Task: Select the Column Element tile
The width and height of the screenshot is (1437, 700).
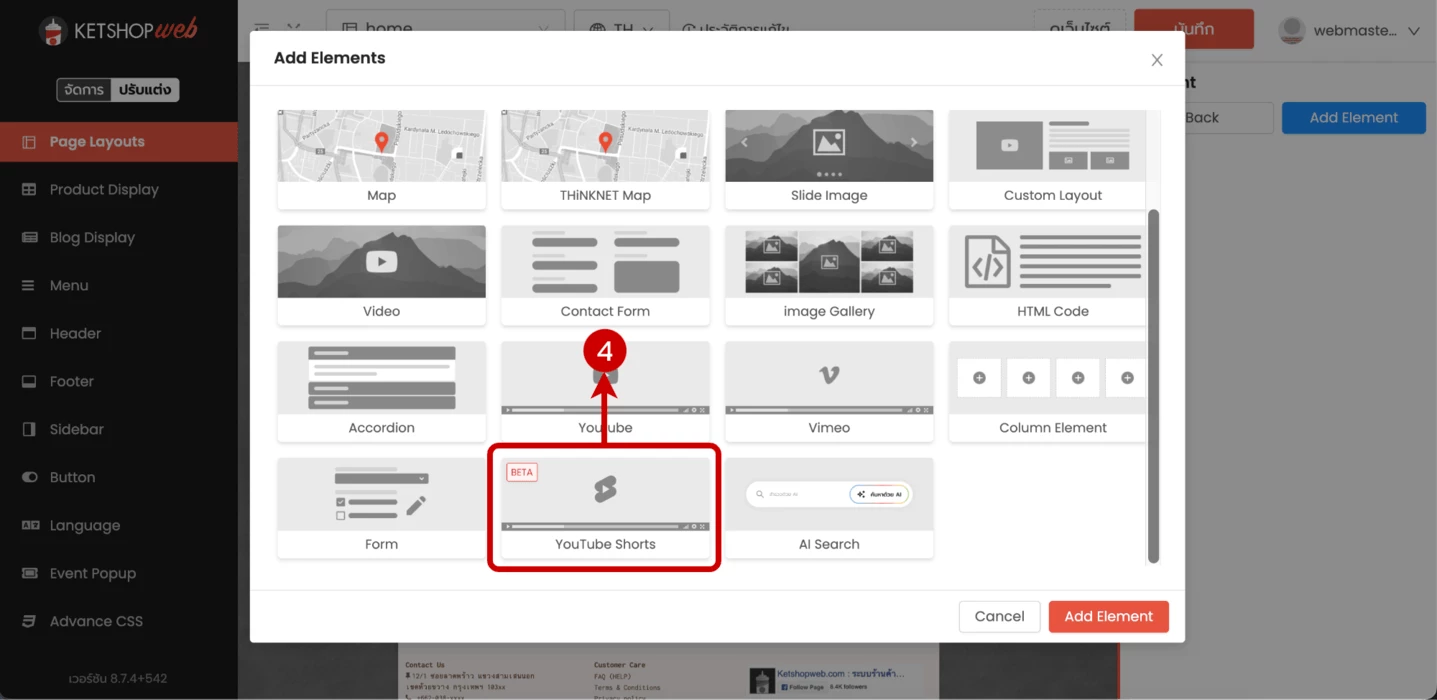Action: point(1052,391)
